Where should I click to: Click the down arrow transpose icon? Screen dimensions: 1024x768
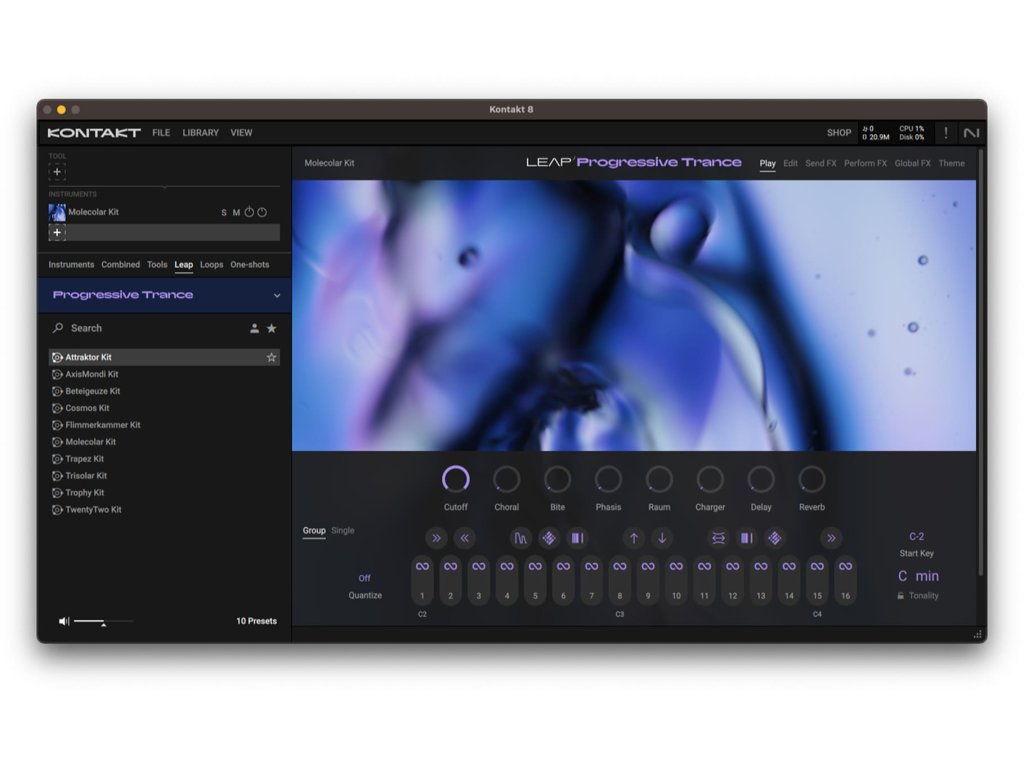coord(662,538)
